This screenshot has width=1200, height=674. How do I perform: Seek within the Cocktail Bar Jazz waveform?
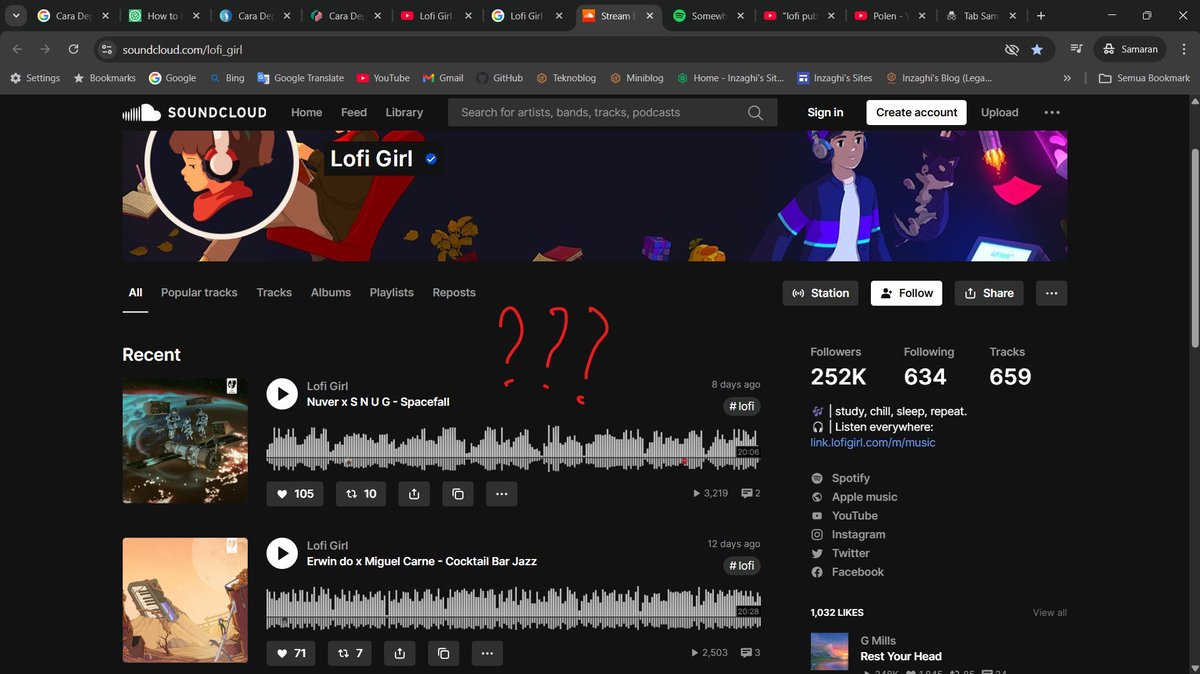[513, 608]
